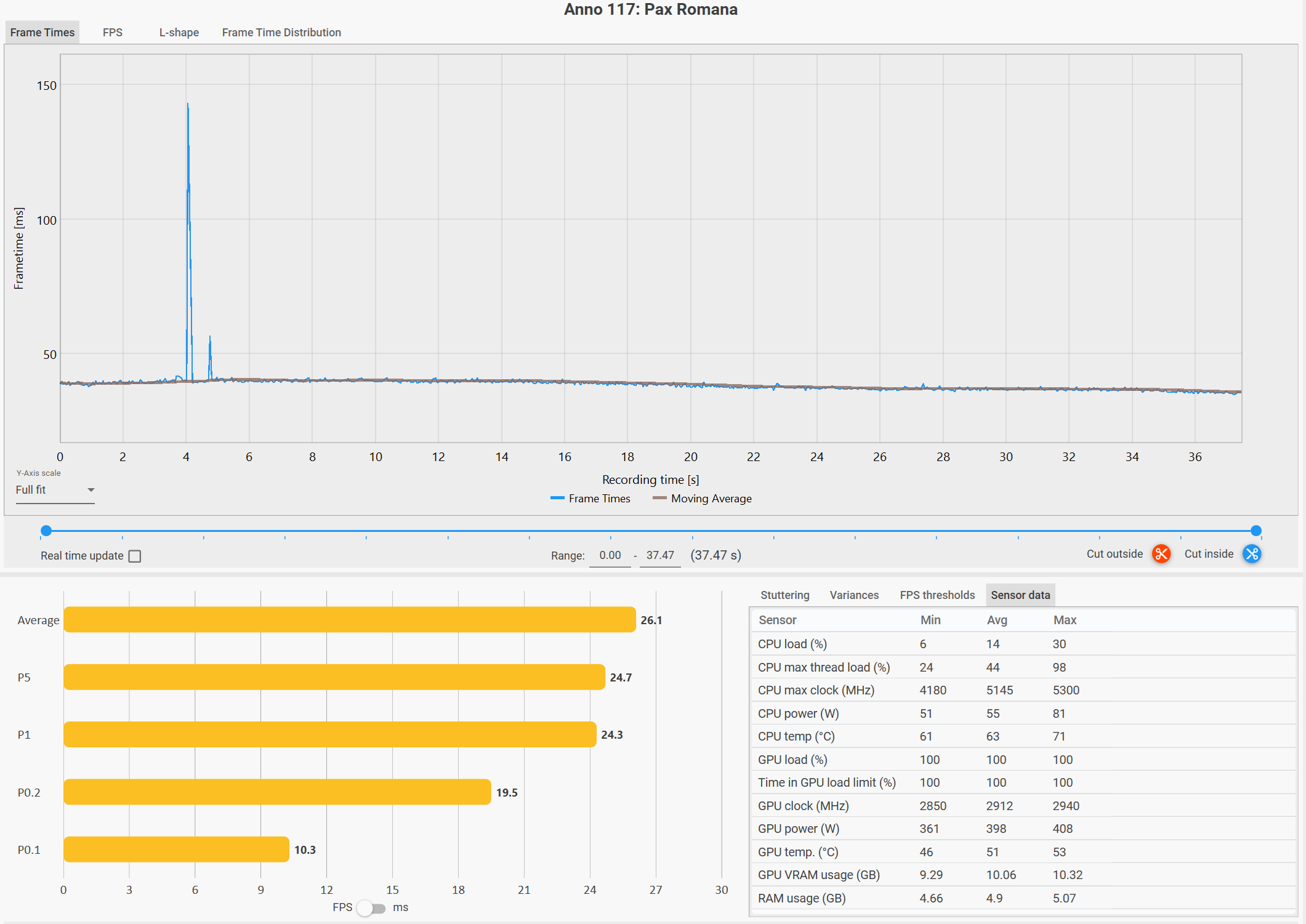Select the CPU max clock (MHz) label
Viewport: 1306px width, 924px height.
[x=816, y=690]
